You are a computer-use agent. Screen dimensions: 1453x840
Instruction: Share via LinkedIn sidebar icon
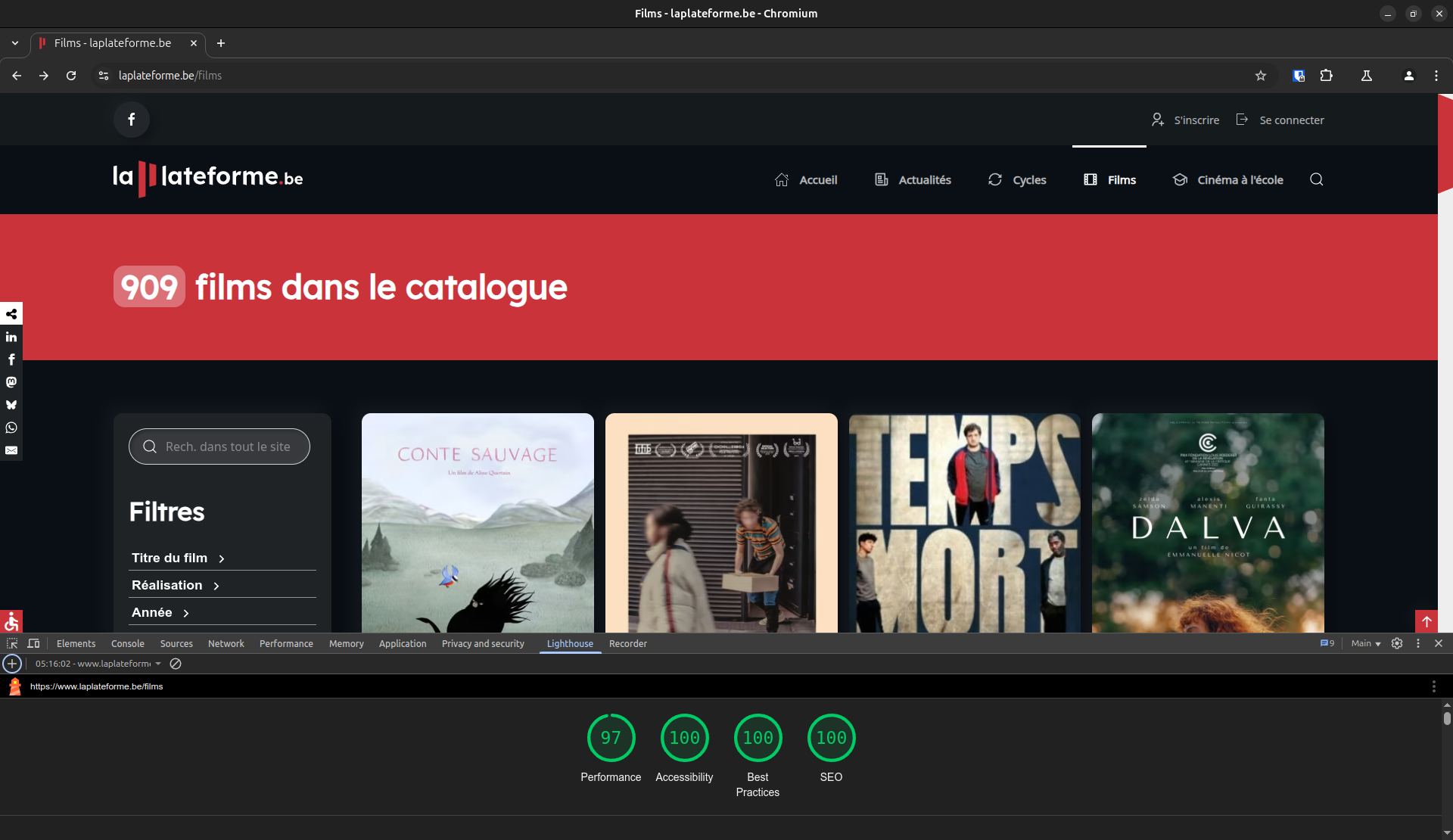(11, 337)
